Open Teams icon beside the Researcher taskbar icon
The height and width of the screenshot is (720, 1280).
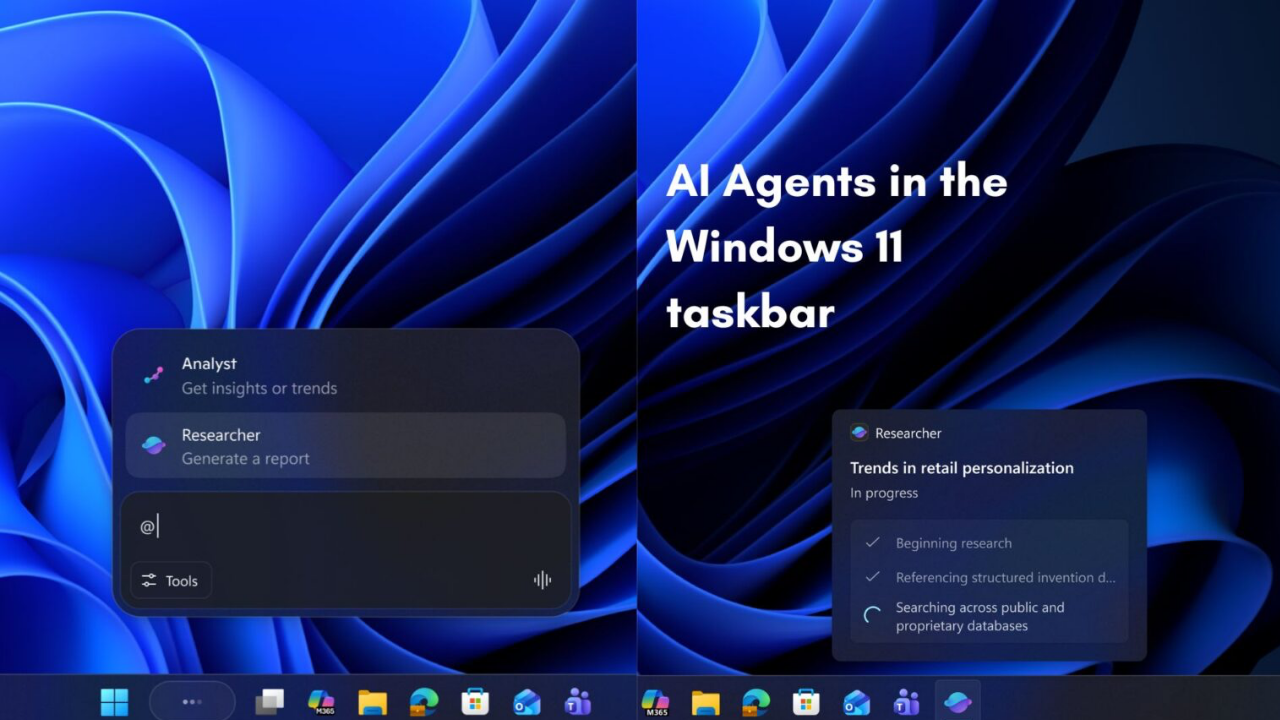[x=907, y=702]
